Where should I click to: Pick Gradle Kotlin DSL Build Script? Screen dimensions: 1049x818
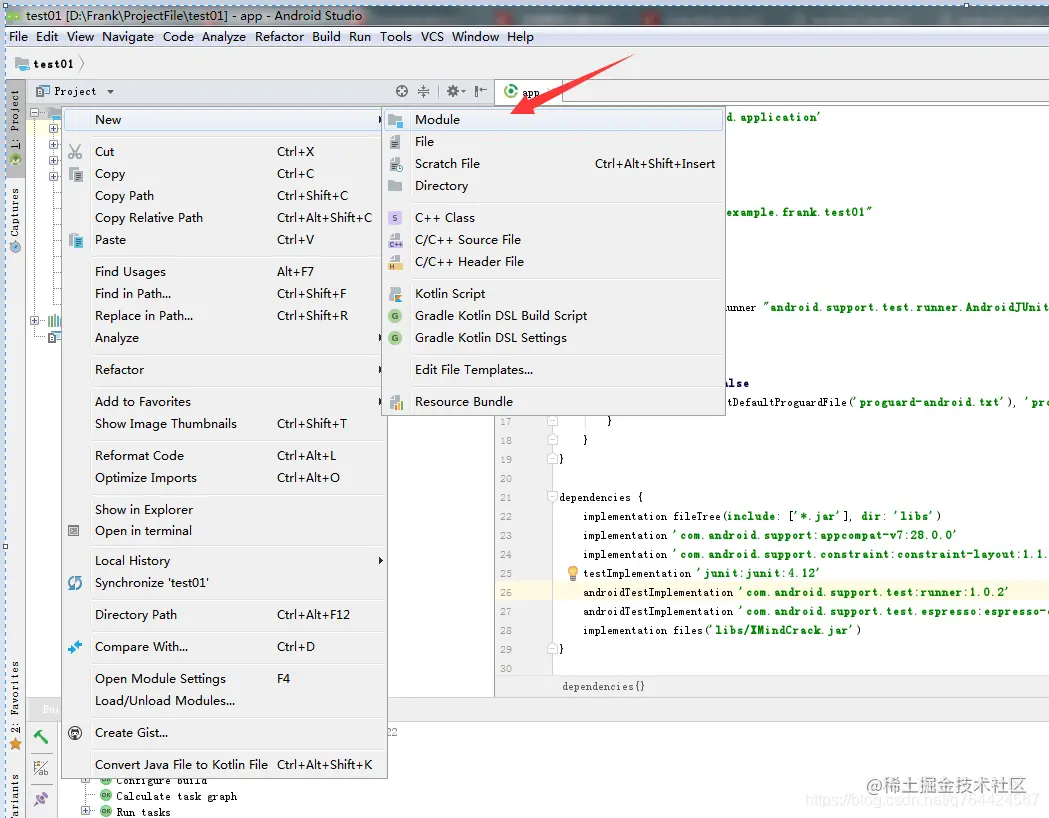(553, 316)
